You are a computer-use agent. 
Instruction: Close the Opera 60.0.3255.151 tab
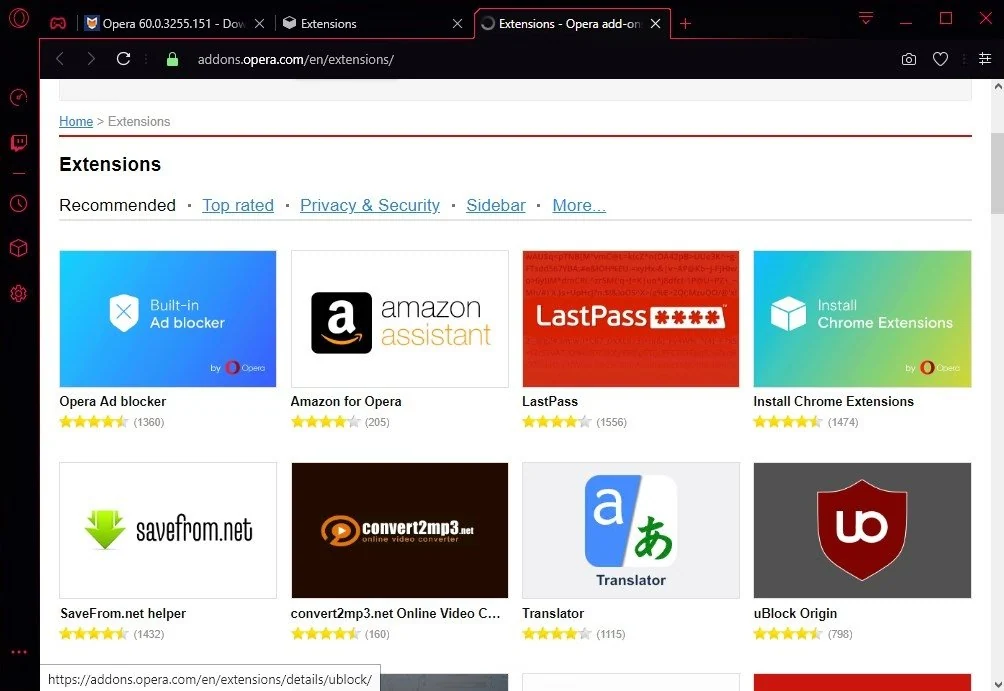click(x=259, y=24)
